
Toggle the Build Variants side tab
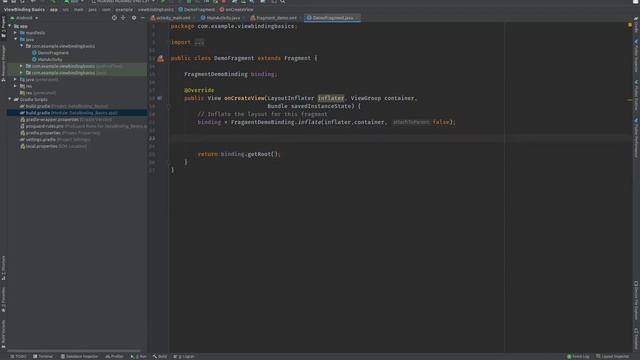(x=3, y=334)
